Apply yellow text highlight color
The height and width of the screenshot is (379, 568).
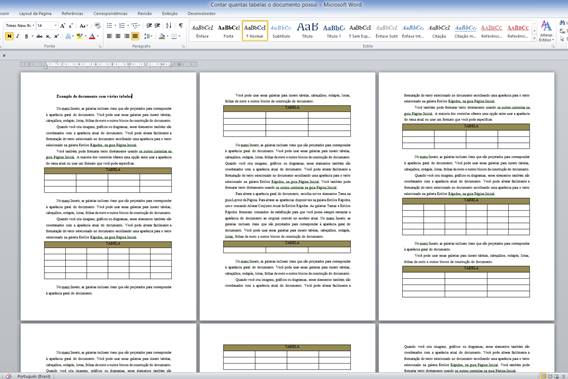[x=79, y=36]
